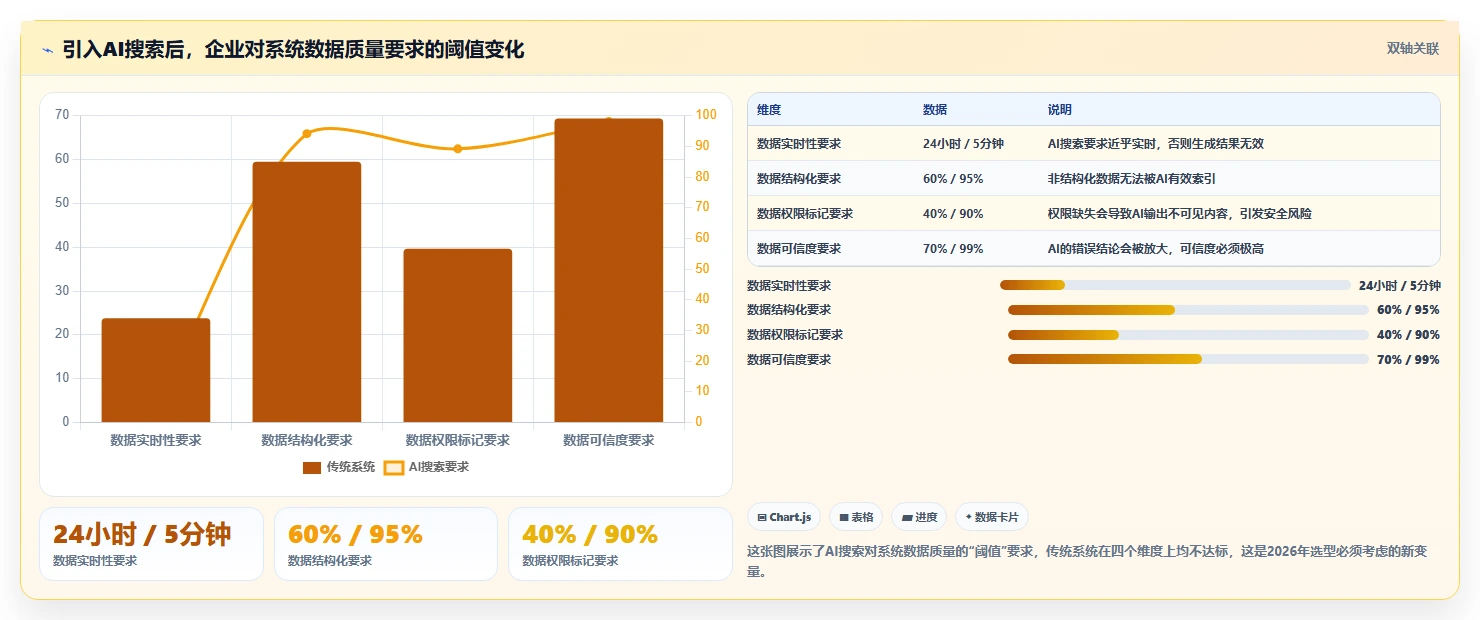Select the 进度 tag chip
1480x620 pixels.
tap(919, 517)
